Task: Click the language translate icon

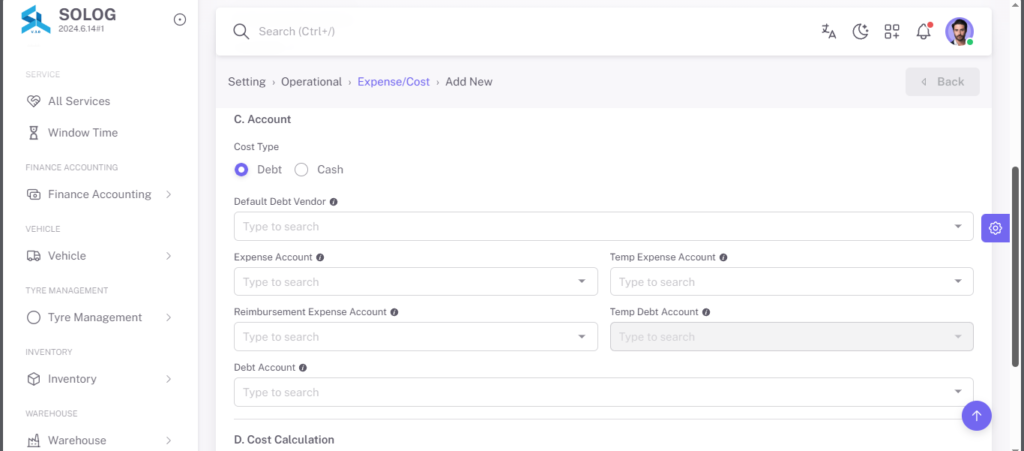Action: point(829,31)
